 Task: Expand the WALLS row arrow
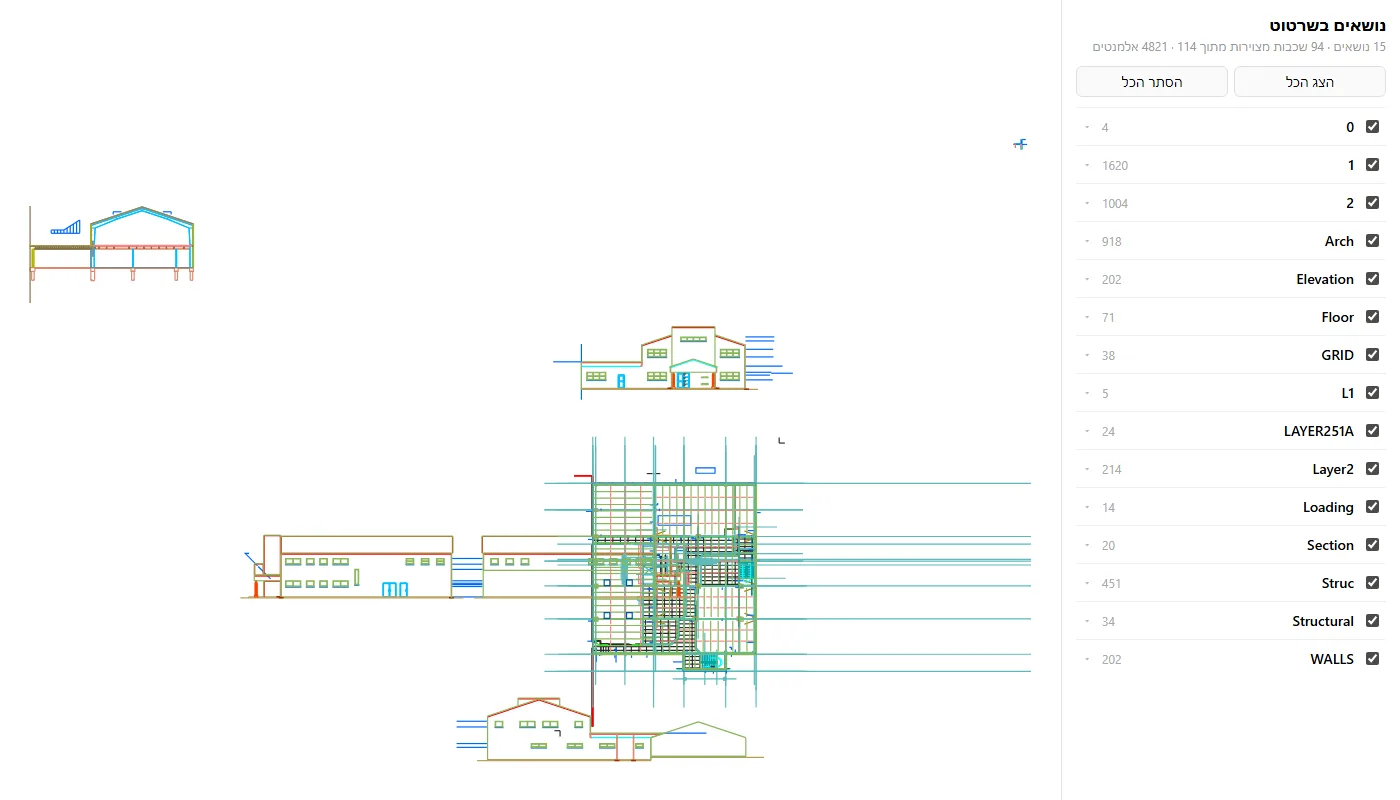1087,659
